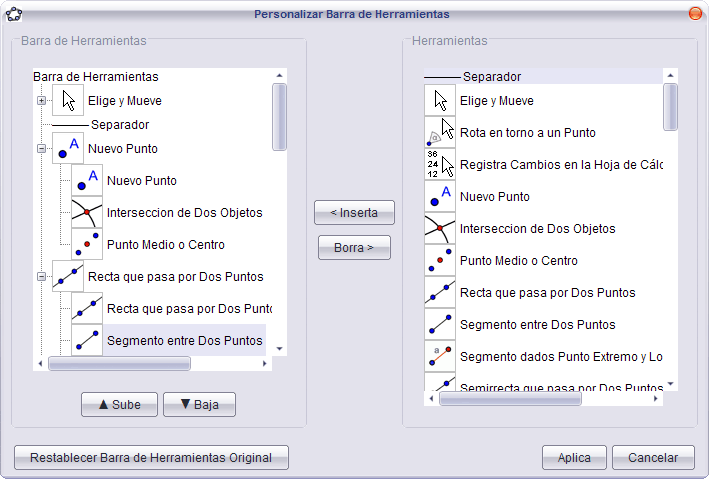Click Segmento dados Punto Extremo icon
Viewport: 709px width, 479px height.
[x=440, y=357]
